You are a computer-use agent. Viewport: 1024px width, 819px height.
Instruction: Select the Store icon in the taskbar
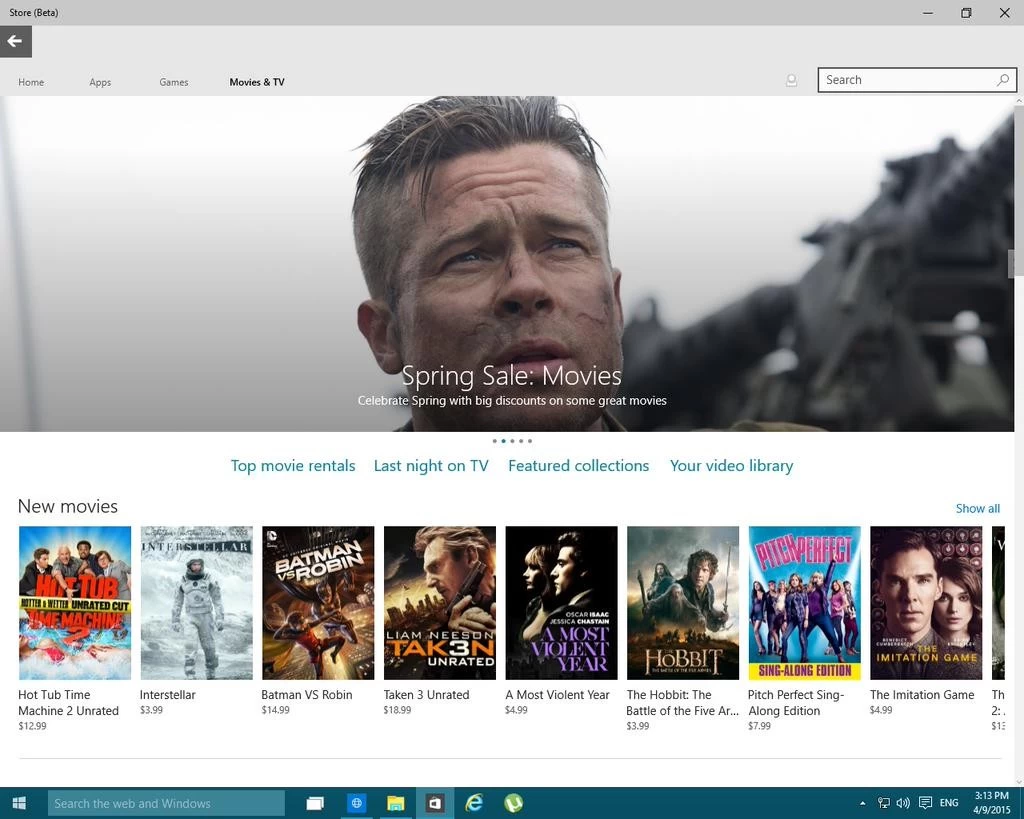tap(435, 803)
